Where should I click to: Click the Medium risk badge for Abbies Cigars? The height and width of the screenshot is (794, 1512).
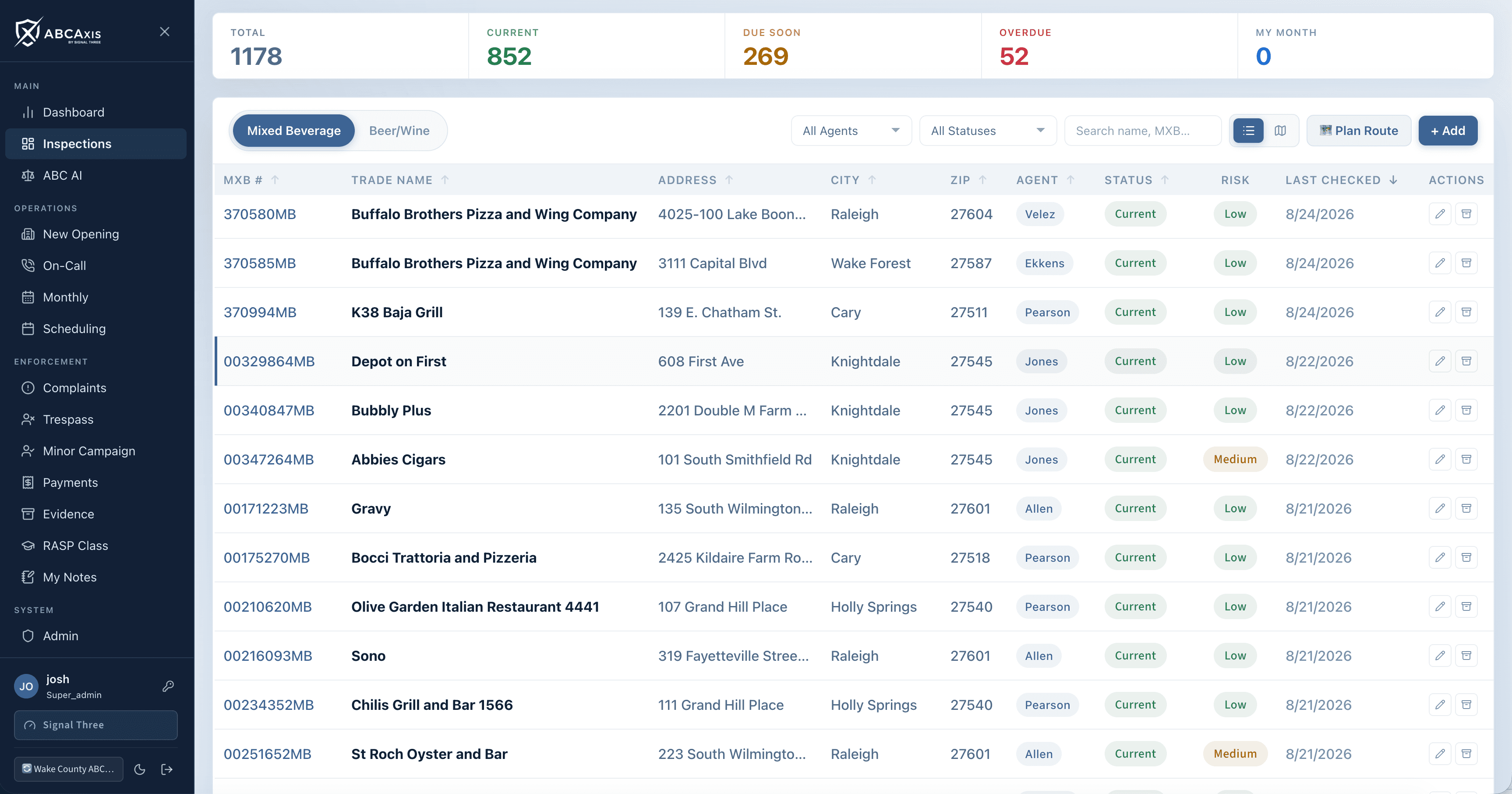pos(1235,459)
